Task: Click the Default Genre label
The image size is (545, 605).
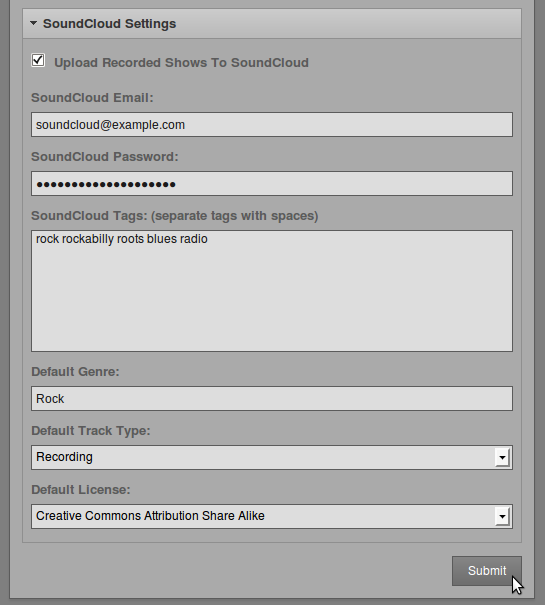Action: (x=75, y=372)
